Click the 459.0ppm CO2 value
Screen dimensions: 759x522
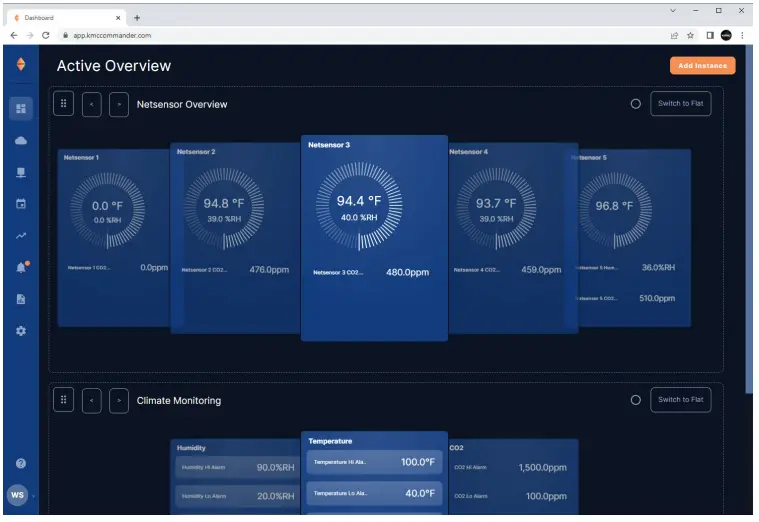coord(541,270)
